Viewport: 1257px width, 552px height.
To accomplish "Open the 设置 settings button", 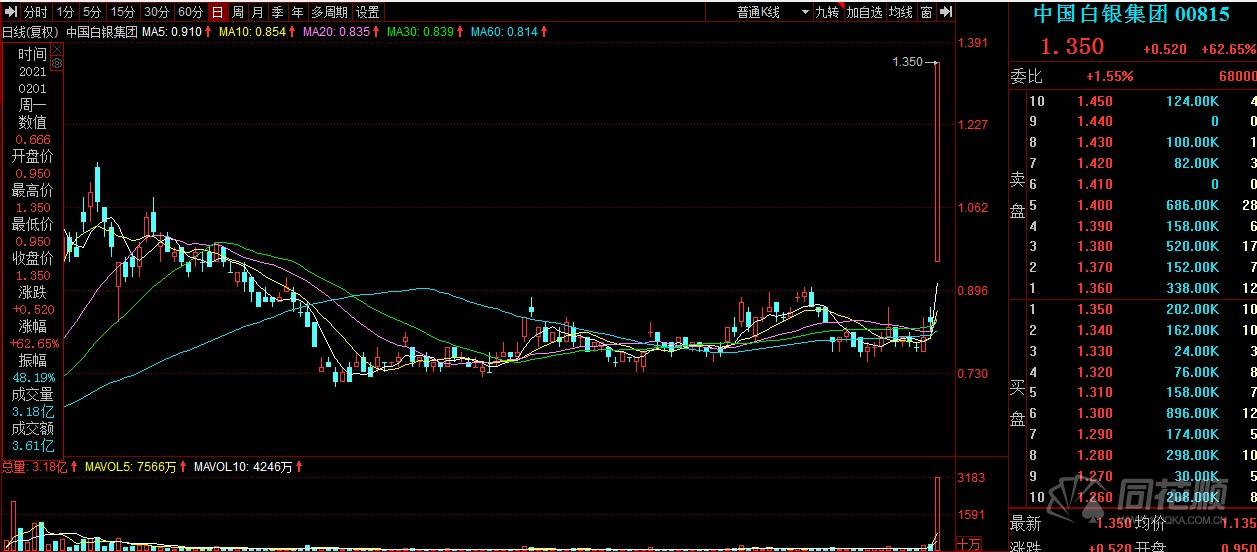I will click(x=367, y=12).
